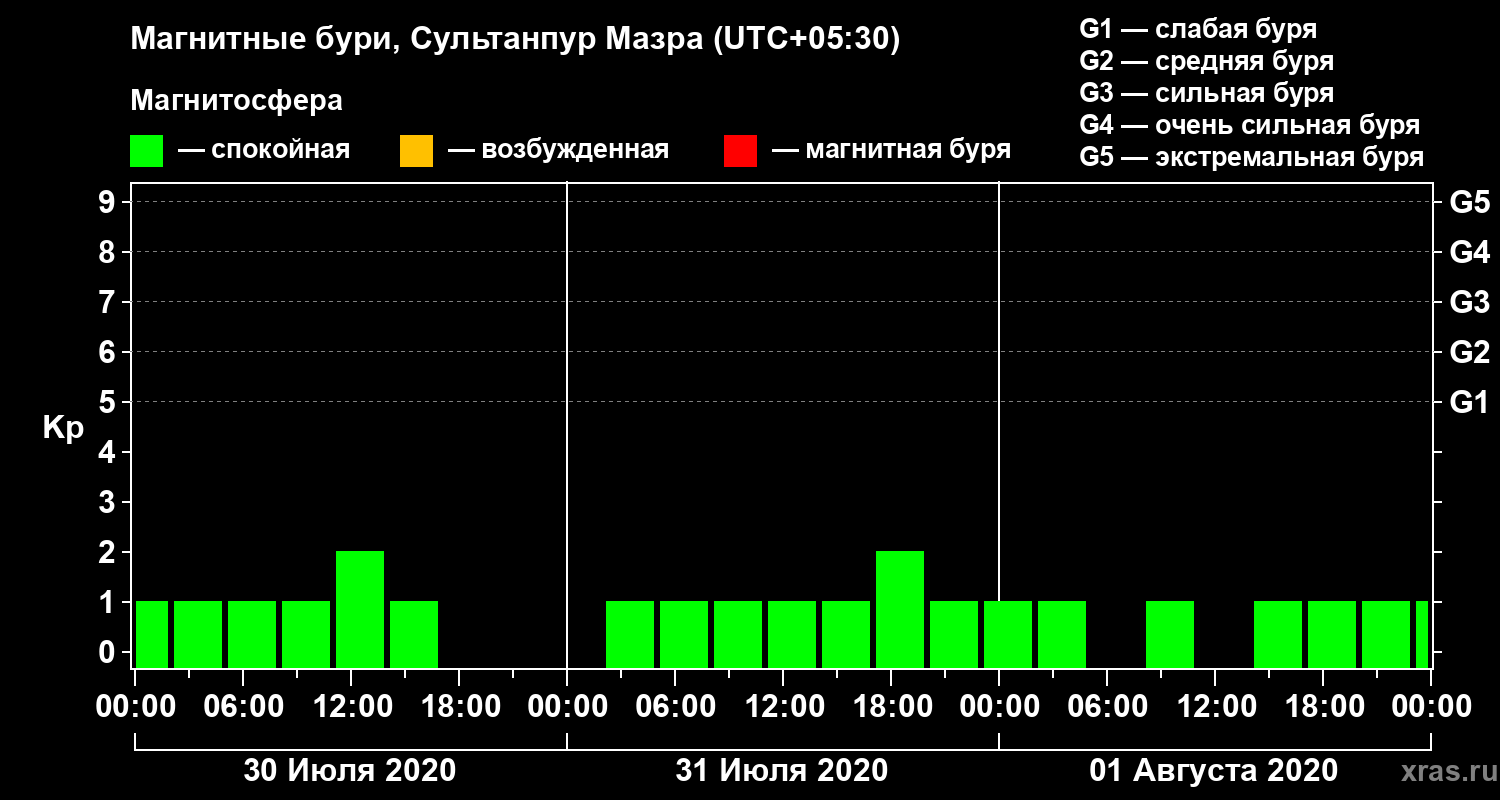The height and width of the screenshot is (800, 1500).
Task: Click the green bar above 06:00 on 31 Июля
Action: coord(684,634)
